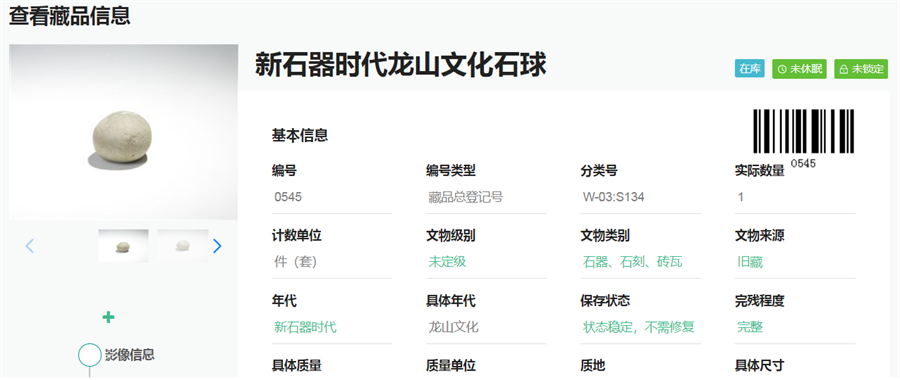Screen dimensions: 900x380
Task: Toggle the 未休眠 status button
Action: pos(799,69)
